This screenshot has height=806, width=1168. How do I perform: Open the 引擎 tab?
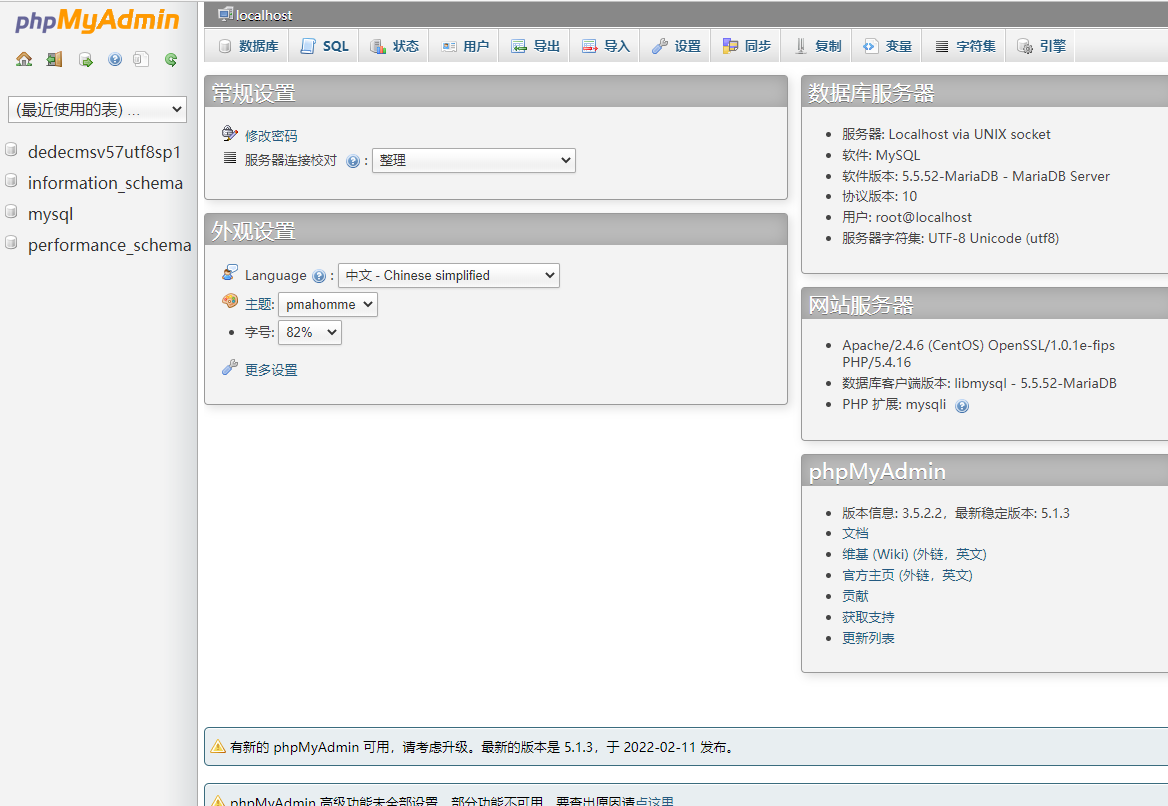[1041, 46]
